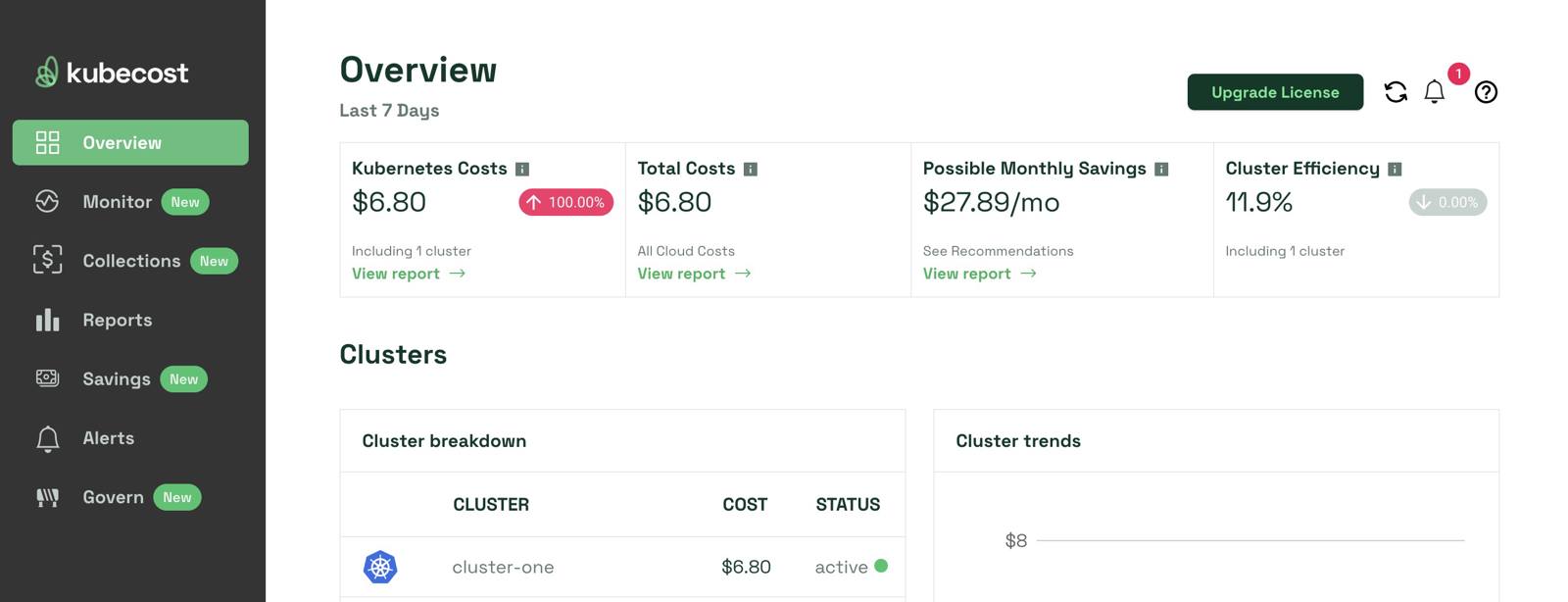Select the cluster-one row name
This screenshot has width=1568, height=602.
(503, 567)
